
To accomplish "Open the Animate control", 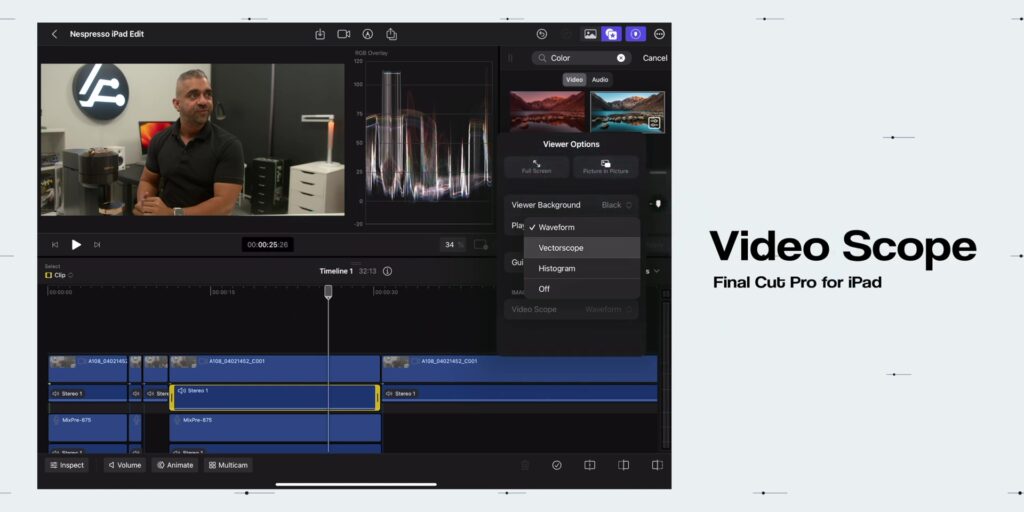I will (x=175, y=465).
